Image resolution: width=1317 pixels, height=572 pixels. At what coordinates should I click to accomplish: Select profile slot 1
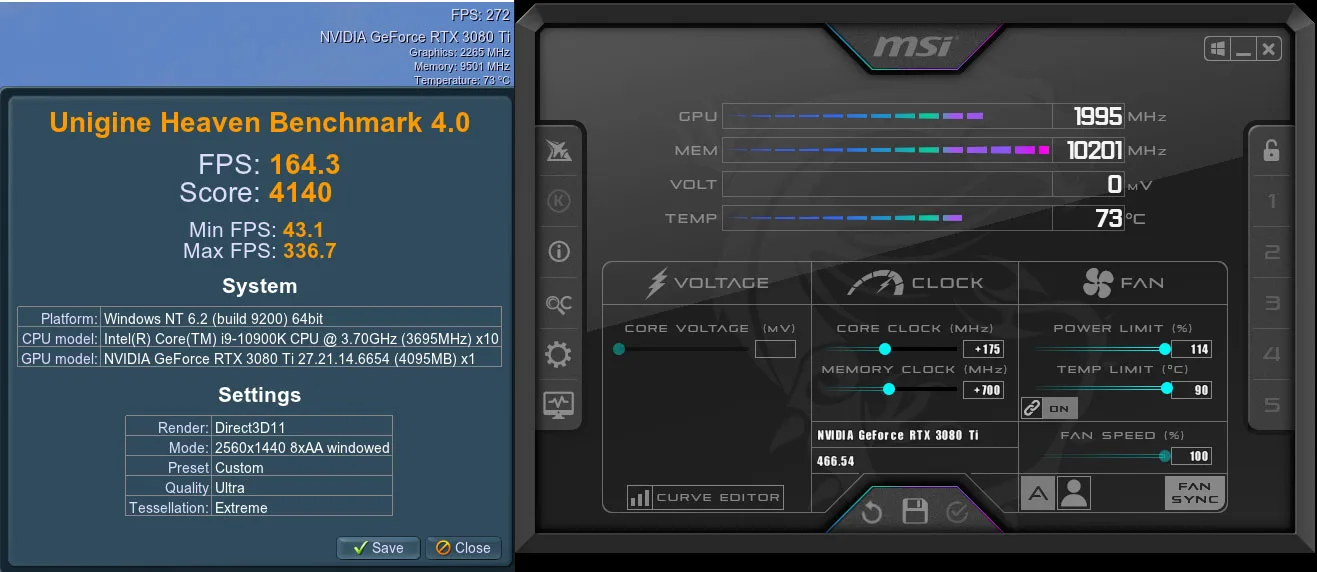[1272, 202]
